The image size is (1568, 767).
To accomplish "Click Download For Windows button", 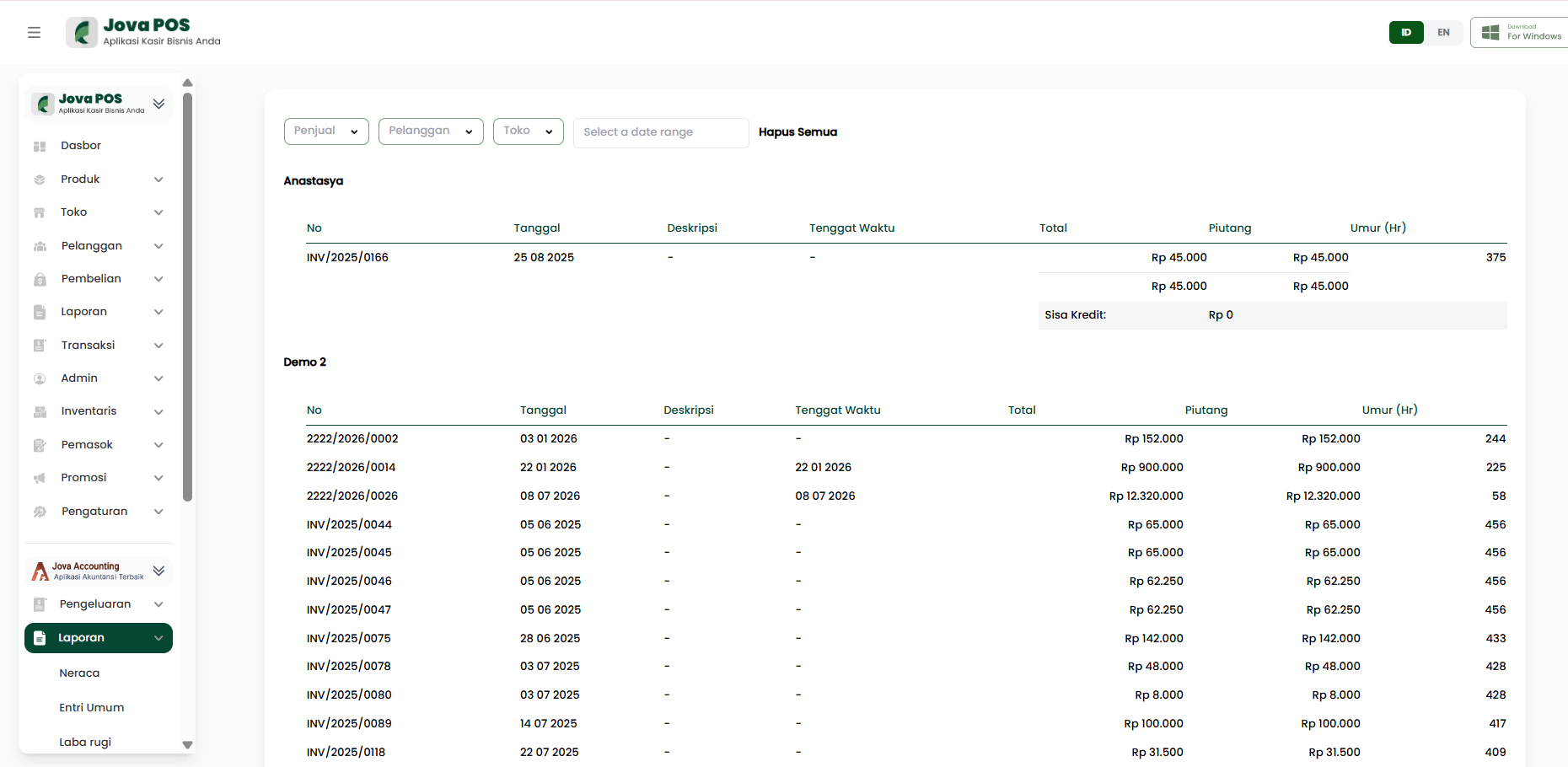I will click(1519, 32).
